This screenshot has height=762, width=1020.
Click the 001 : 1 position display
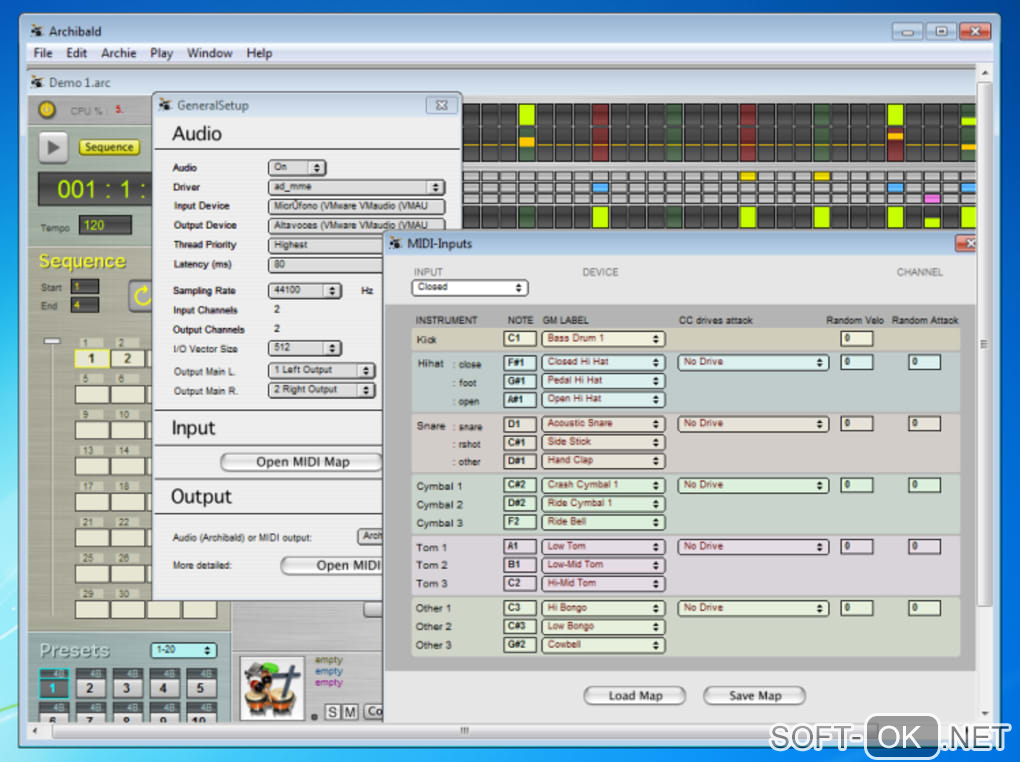(95, 189)
